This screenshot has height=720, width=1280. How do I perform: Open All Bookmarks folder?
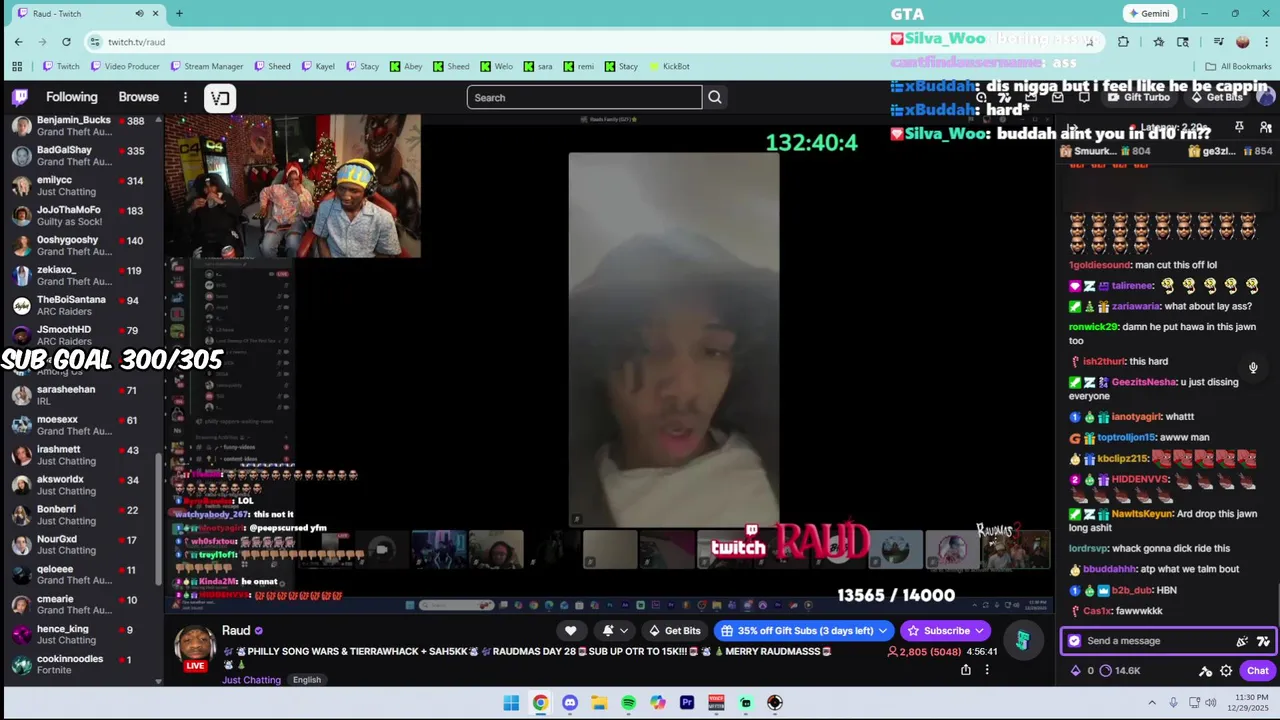[x=1238, y=66]
